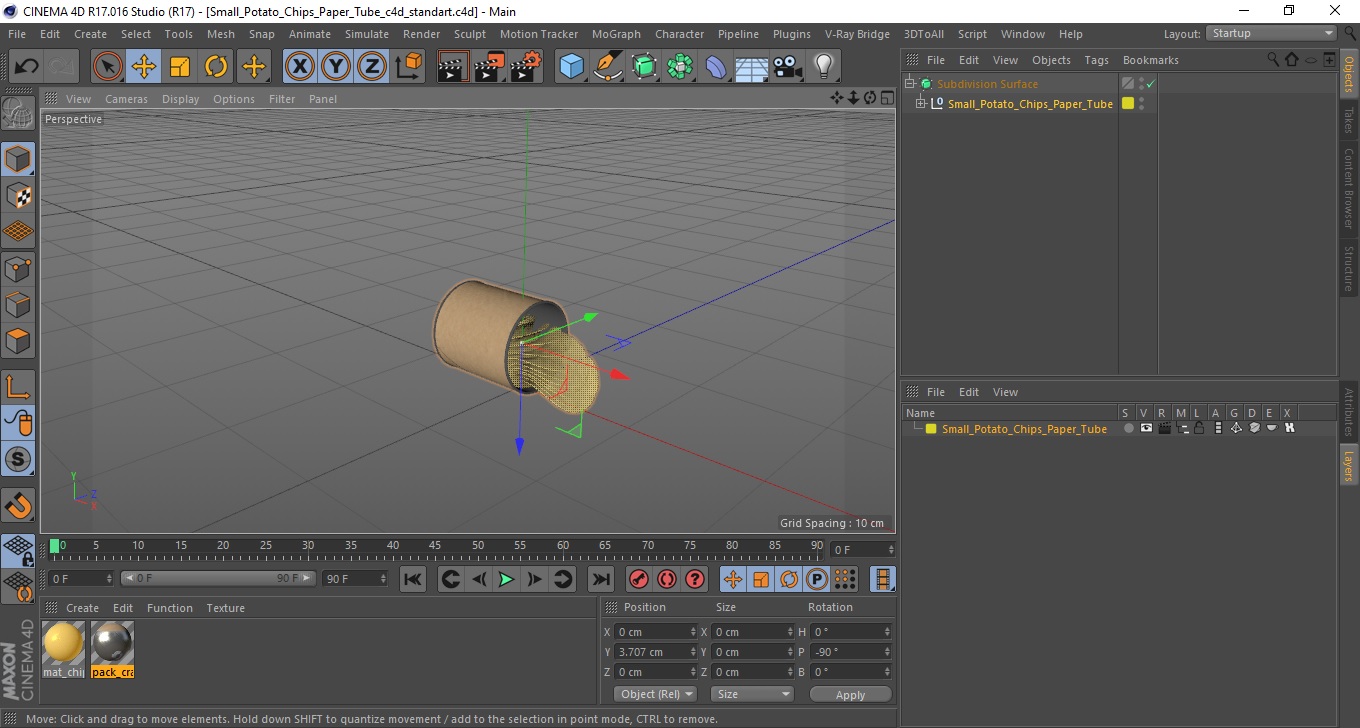Enable the Axis tool
This screenshot has height=728, width=1360.
18,386
